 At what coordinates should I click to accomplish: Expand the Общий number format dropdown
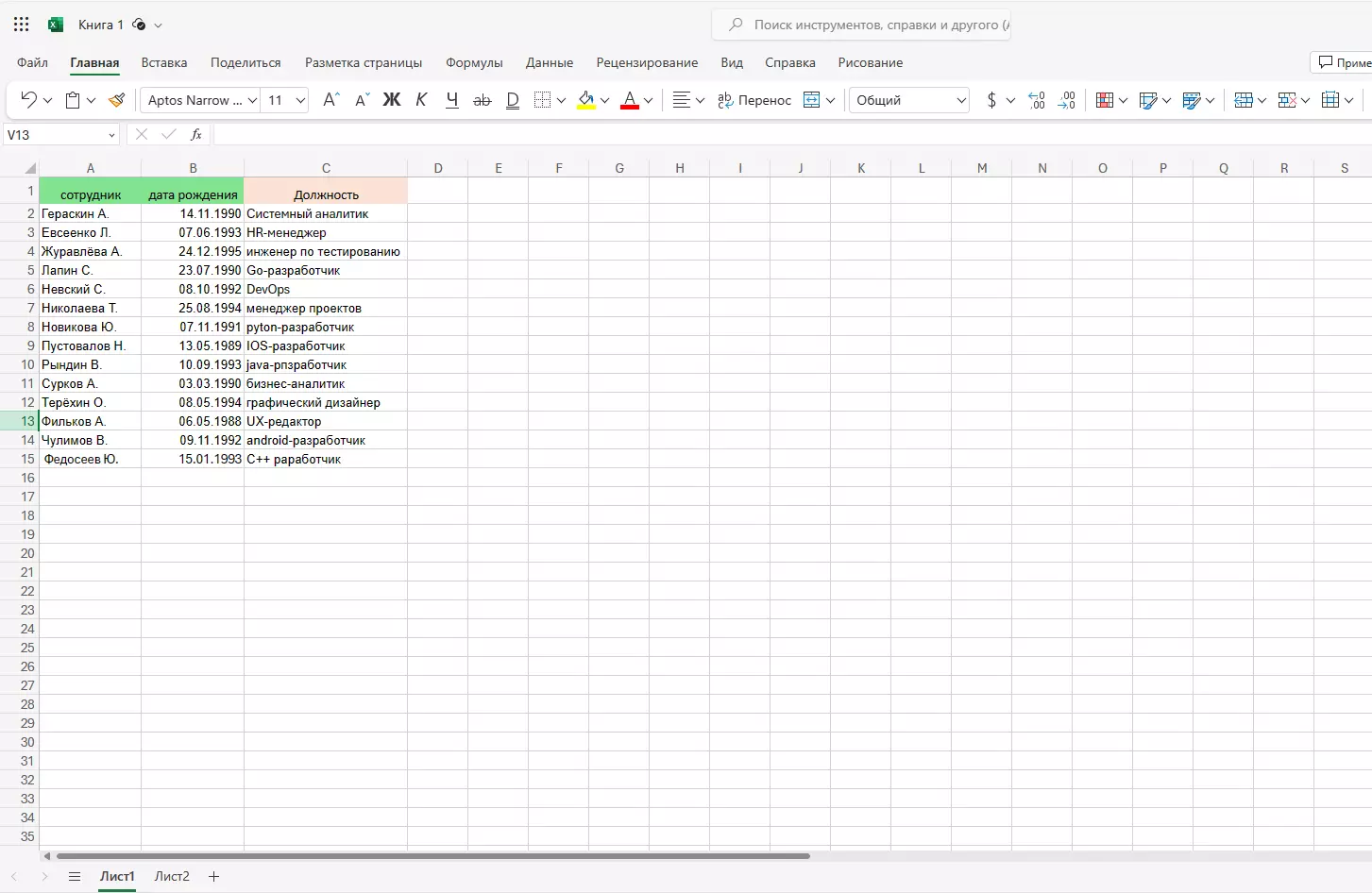point(960,100)
